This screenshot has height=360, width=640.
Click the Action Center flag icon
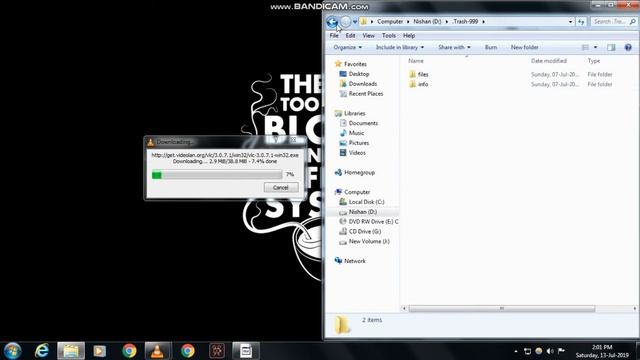coord(562,351)
